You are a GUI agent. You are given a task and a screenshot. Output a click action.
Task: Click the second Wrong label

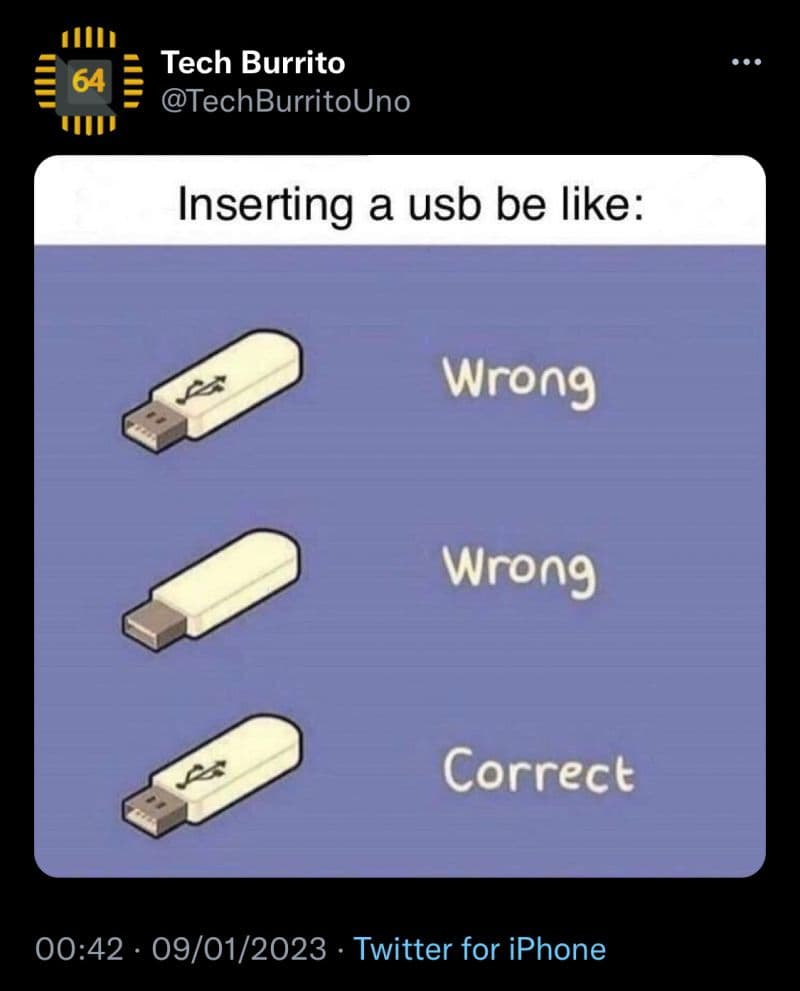(519, 571)
